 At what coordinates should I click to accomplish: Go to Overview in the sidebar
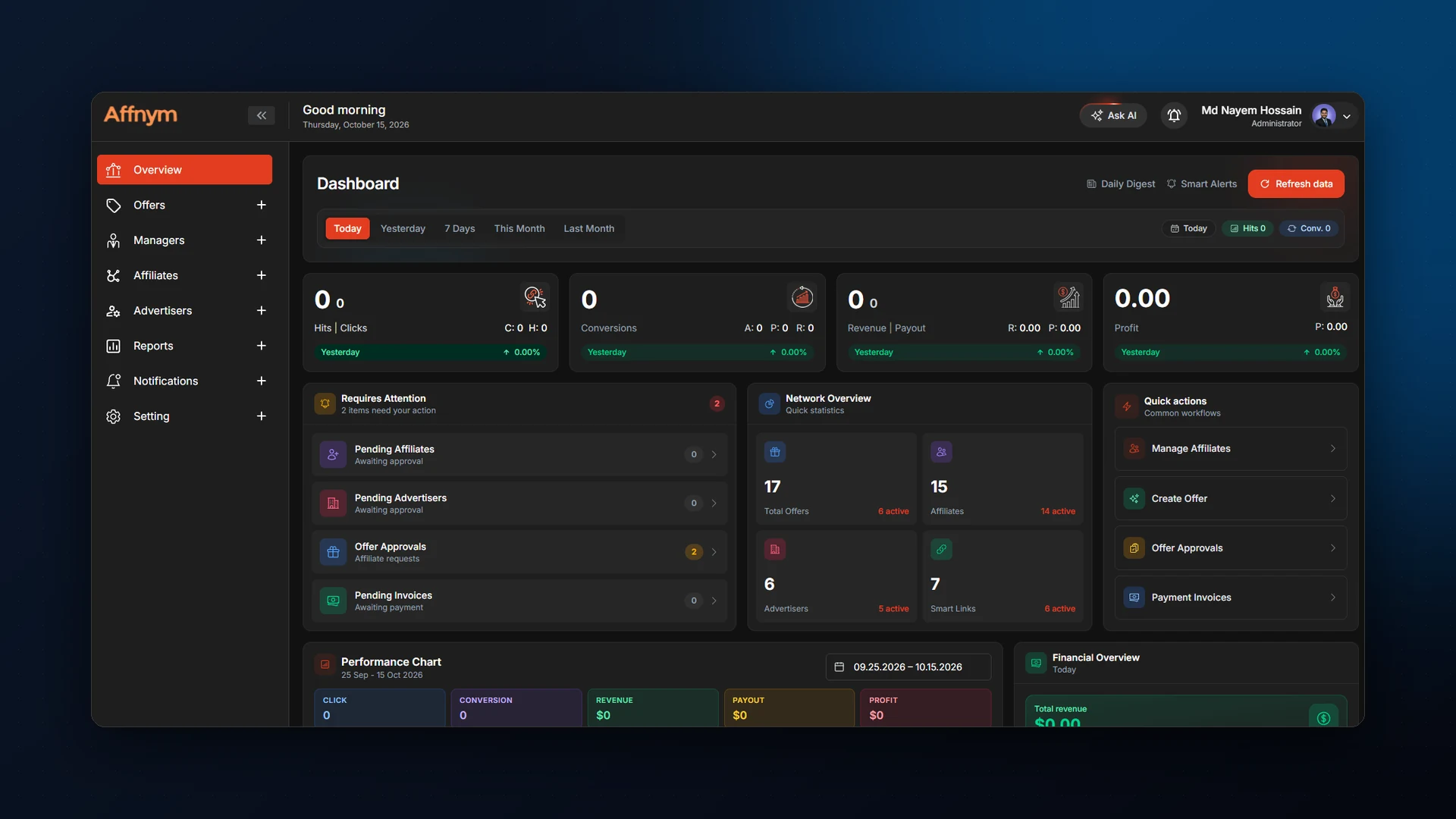coord(184,170)
